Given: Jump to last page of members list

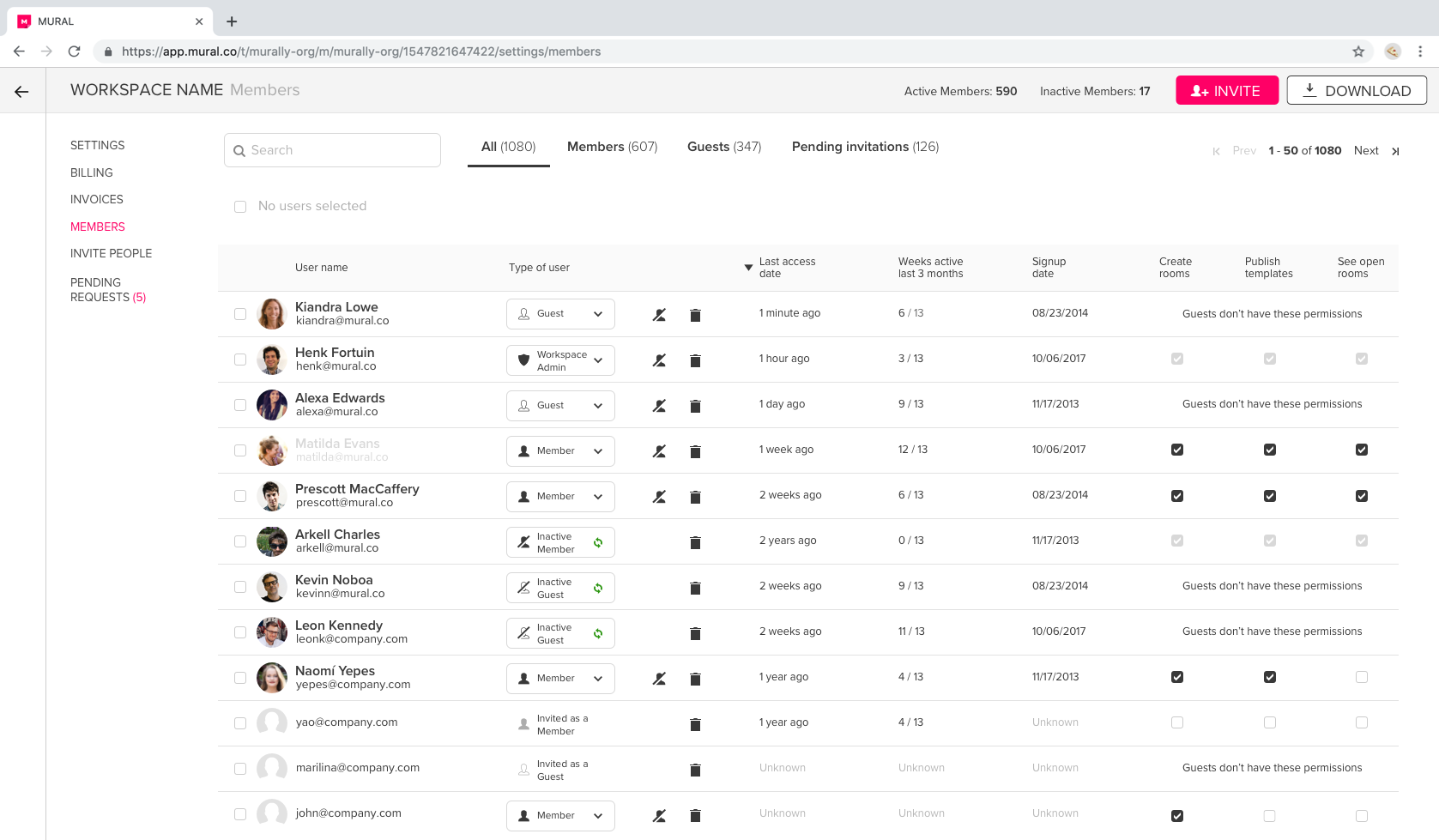Looking at the screenshot, I should coord(1395,151).
